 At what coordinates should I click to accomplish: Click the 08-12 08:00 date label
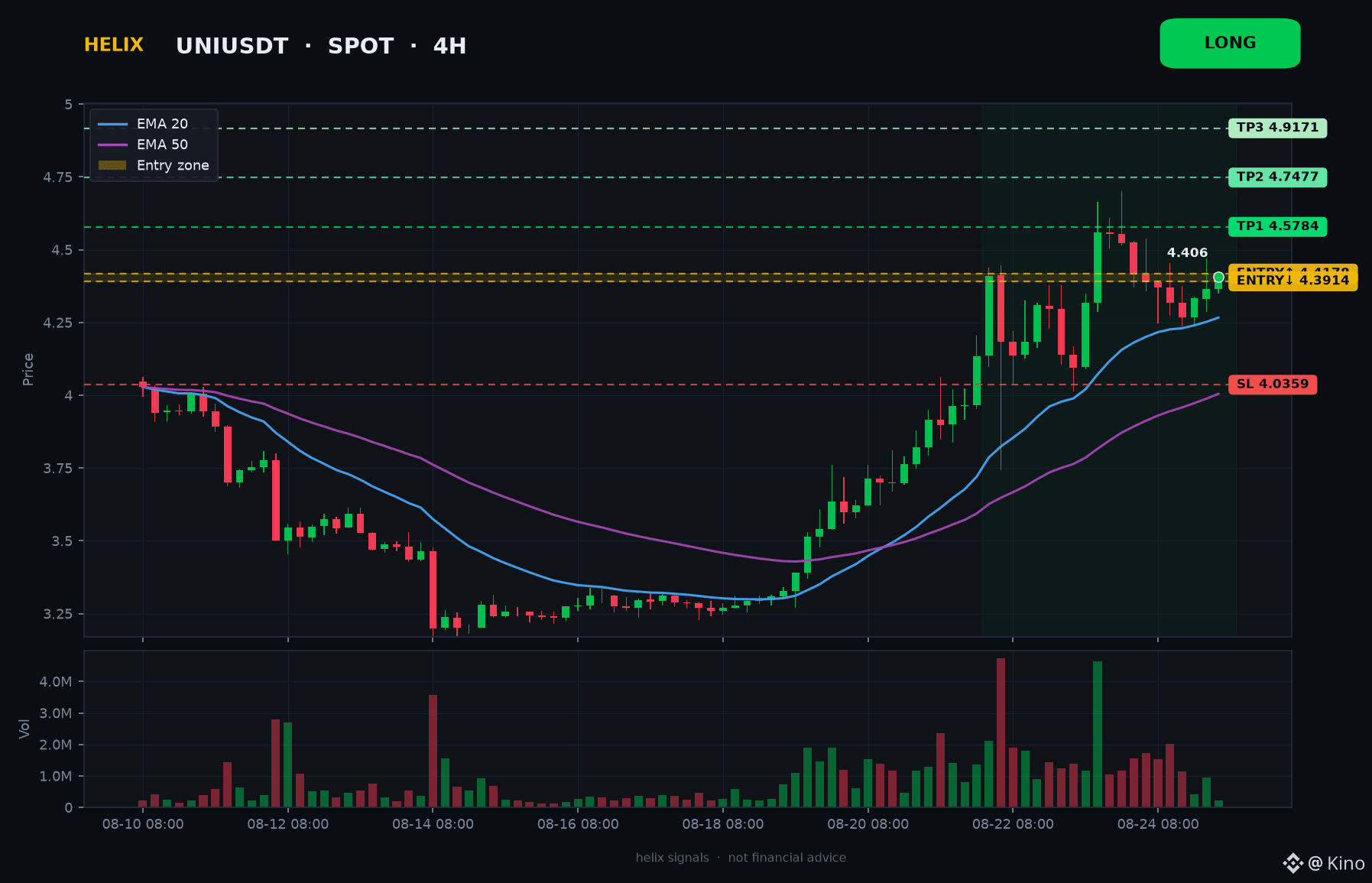(288, 824)
